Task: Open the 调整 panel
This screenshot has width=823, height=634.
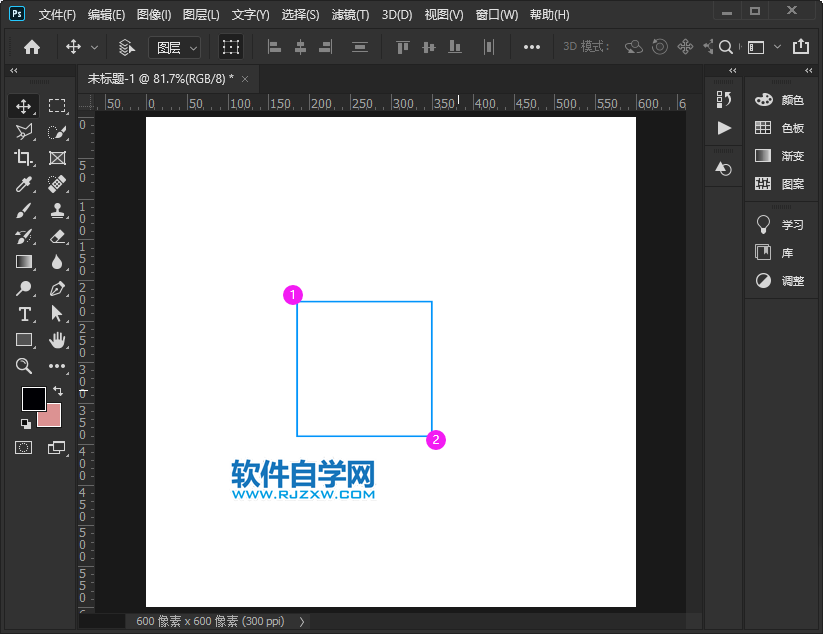Action: [780, 281]
